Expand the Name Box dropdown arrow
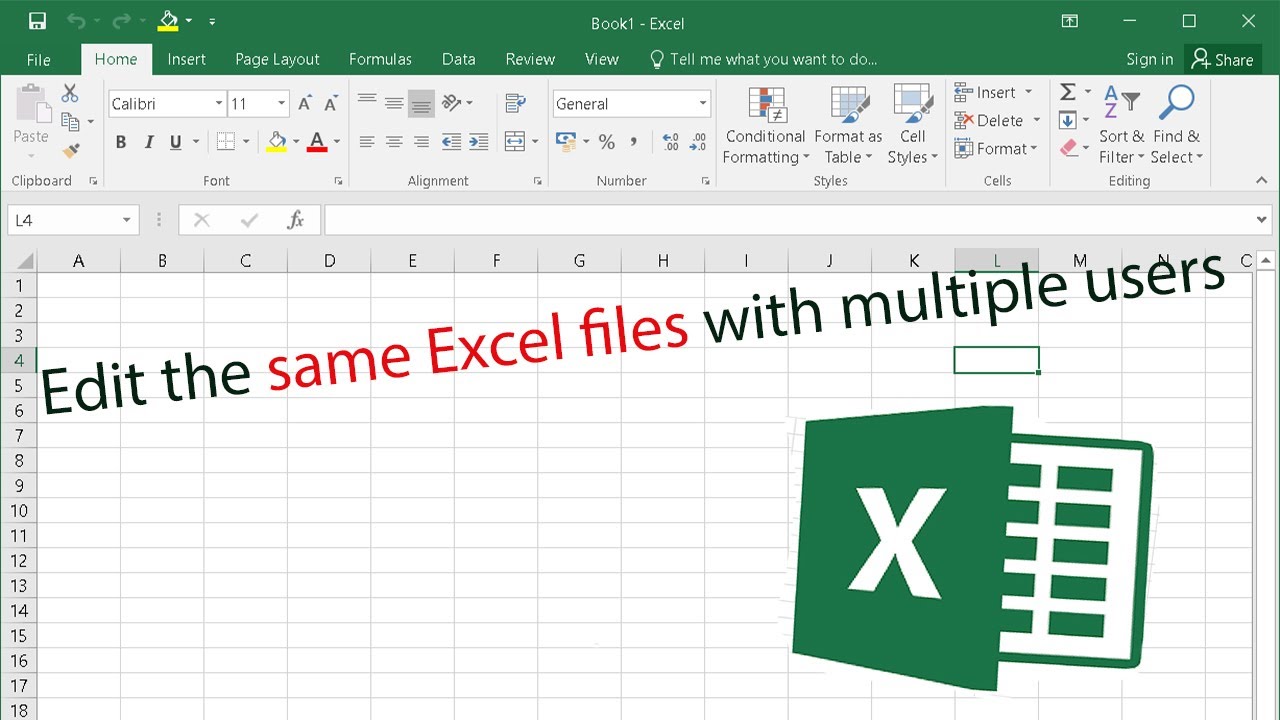The height and width of the screenshot is (720, 1280). point(127,220)
